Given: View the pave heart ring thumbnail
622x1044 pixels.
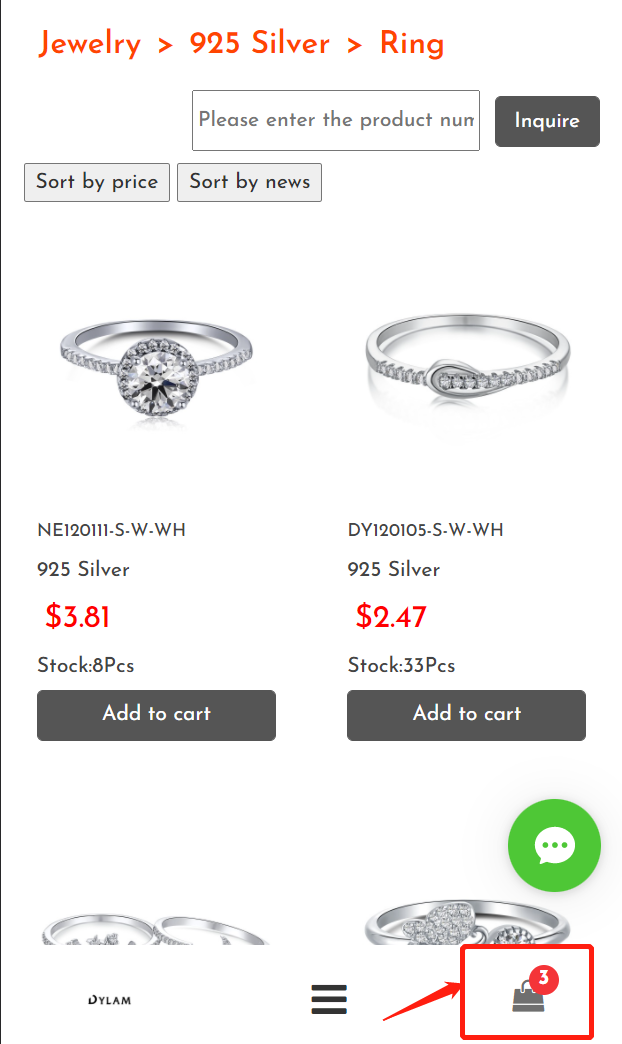Looking at the screenshot, I should [x=467, y=924].
